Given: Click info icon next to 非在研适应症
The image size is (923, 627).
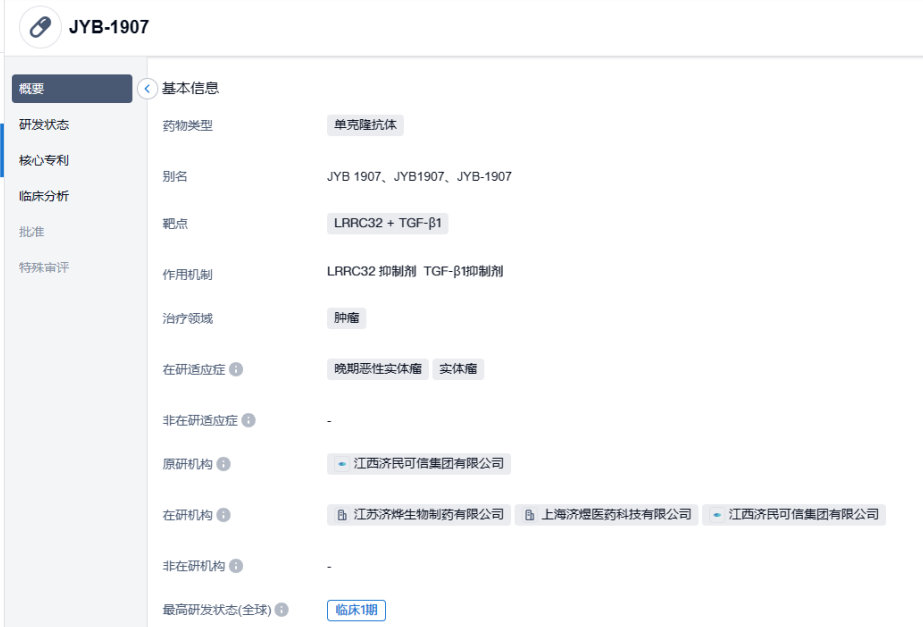Looking at the screenshot, I should pos(248,420).
